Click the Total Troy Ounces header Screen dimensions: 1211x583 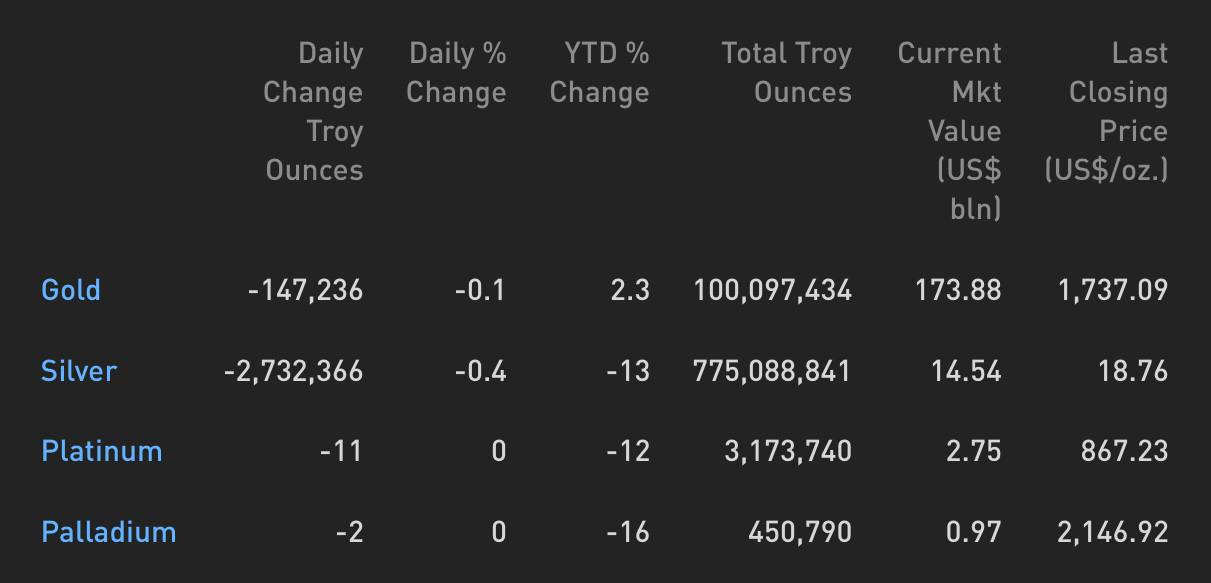point(787,72)
